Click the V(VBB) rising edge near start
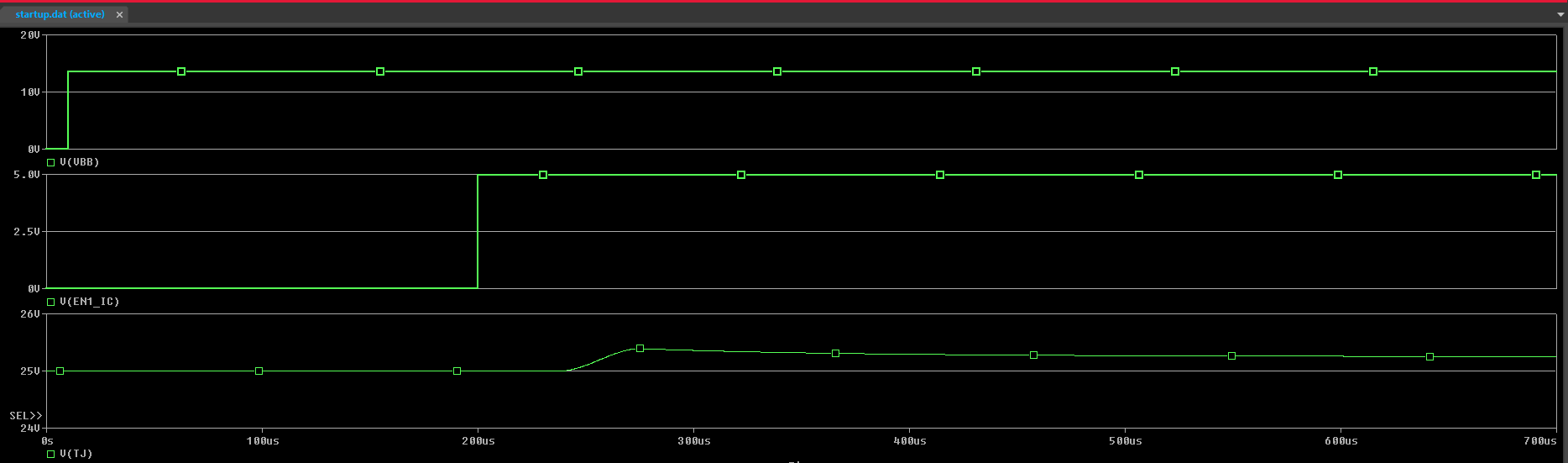This screenshot has width=1568, height=463. point(68,109)
